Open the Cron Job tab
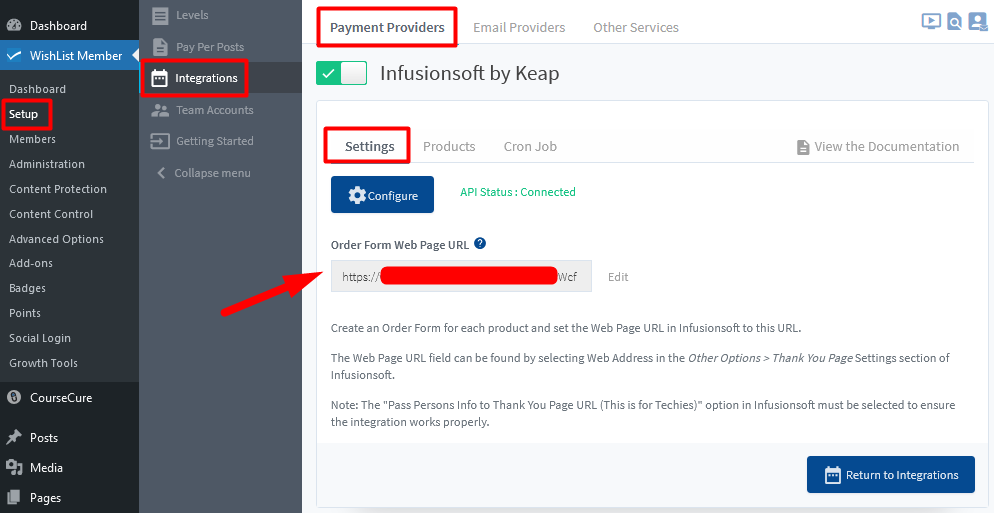The image size is (994, 513). coord(530,146)
